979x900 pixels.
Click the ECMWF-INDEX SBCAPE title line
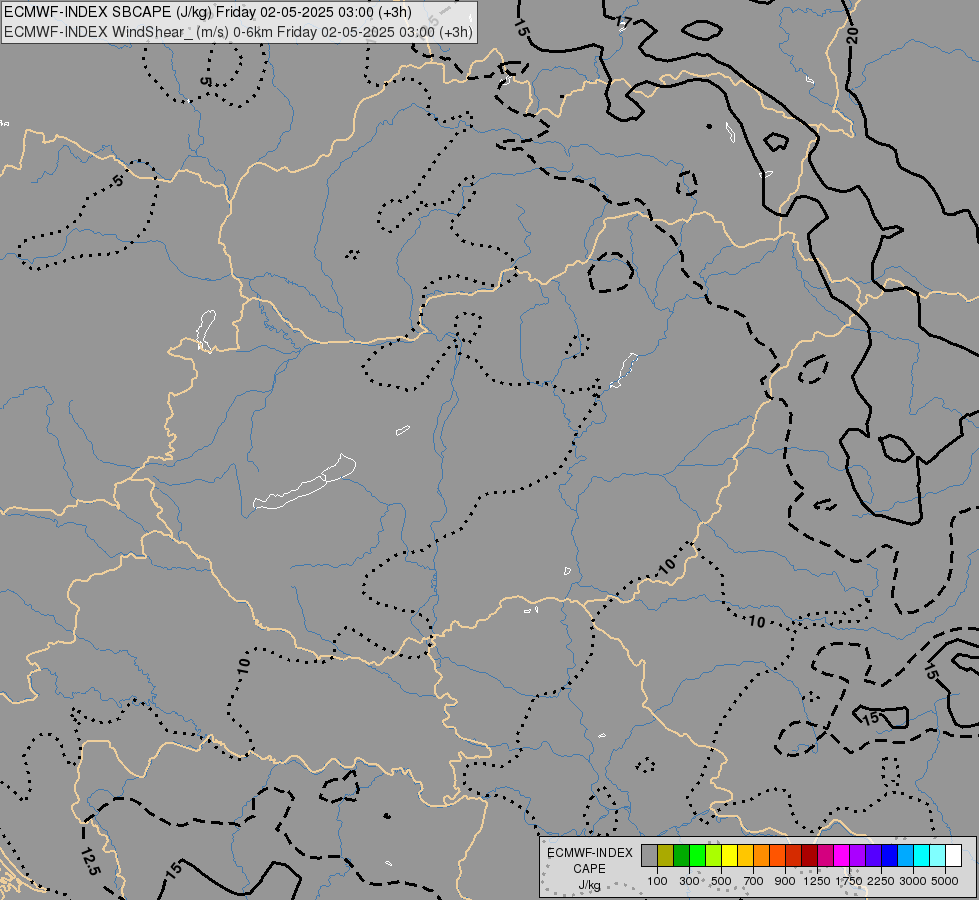click(207, 12)
